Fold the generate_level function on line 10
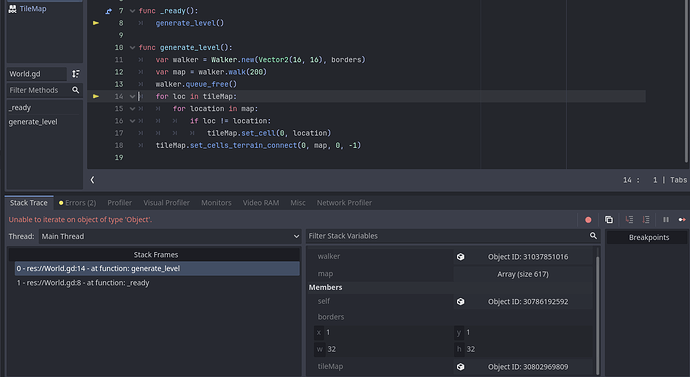The image size is (690, 377). (x=132, y=48)
